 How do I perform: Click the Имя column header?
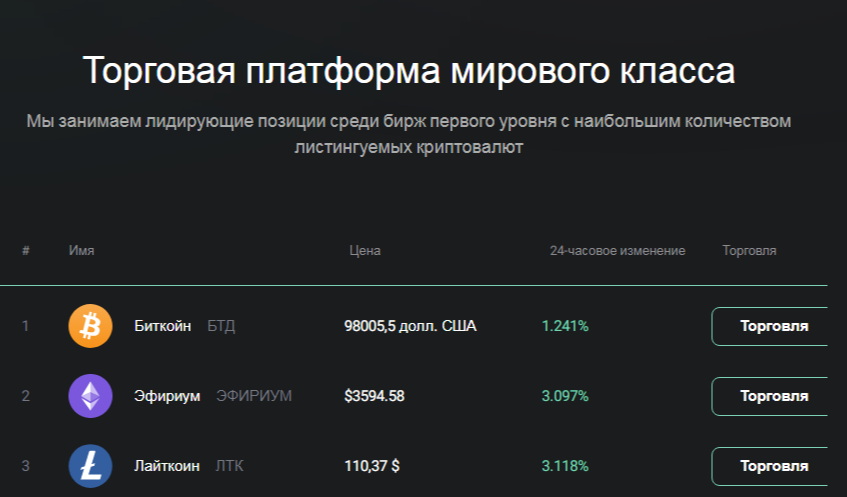coord(82,251)
